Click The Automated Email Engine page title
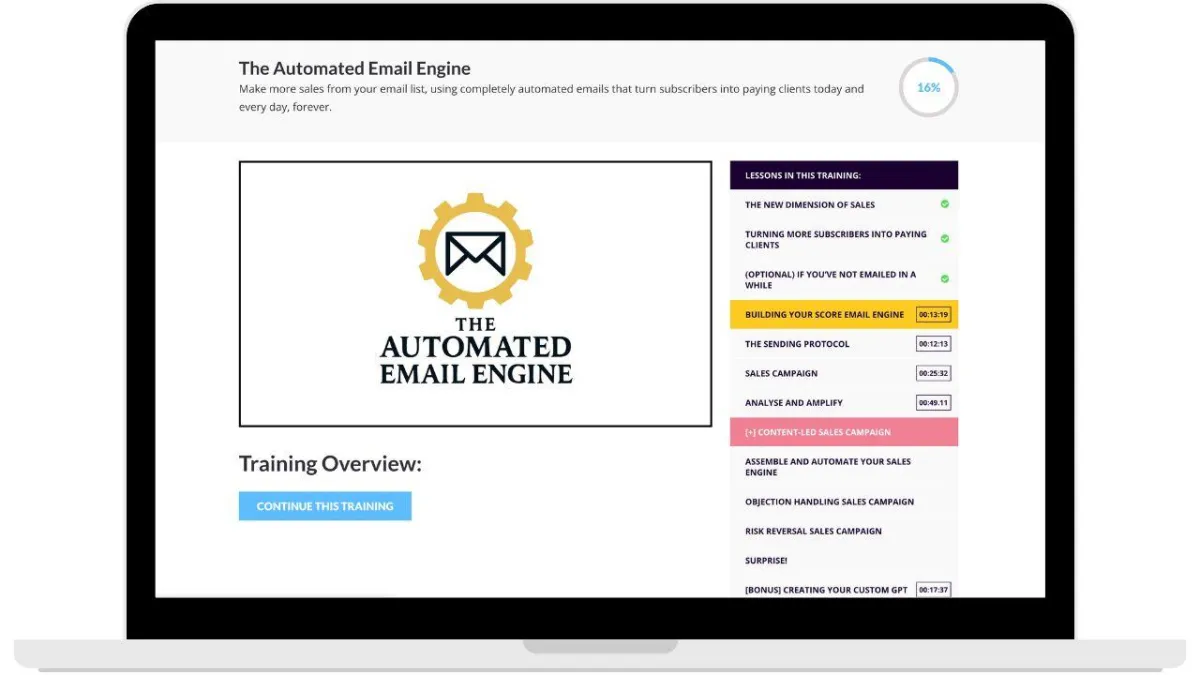 [355, 68]
